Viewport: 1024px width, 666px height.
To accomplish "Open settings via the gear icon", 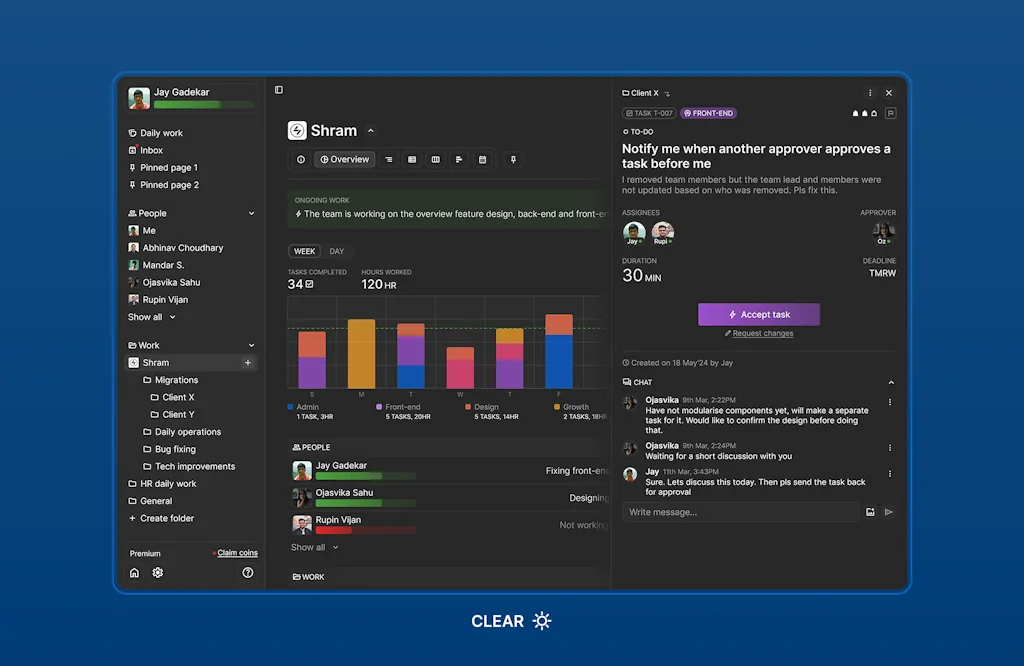I will coord(158,573).
